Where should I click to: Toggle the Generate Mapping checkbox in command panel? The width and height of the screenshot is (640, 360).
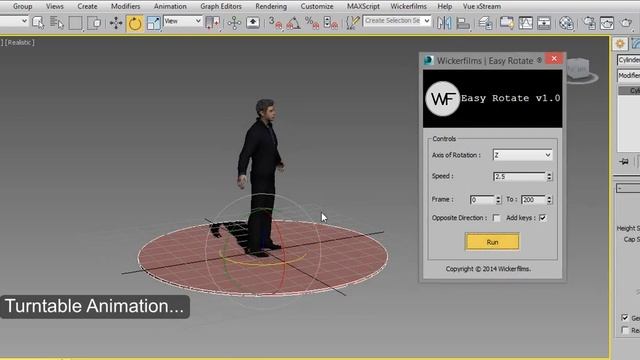[x=625, y=317]
